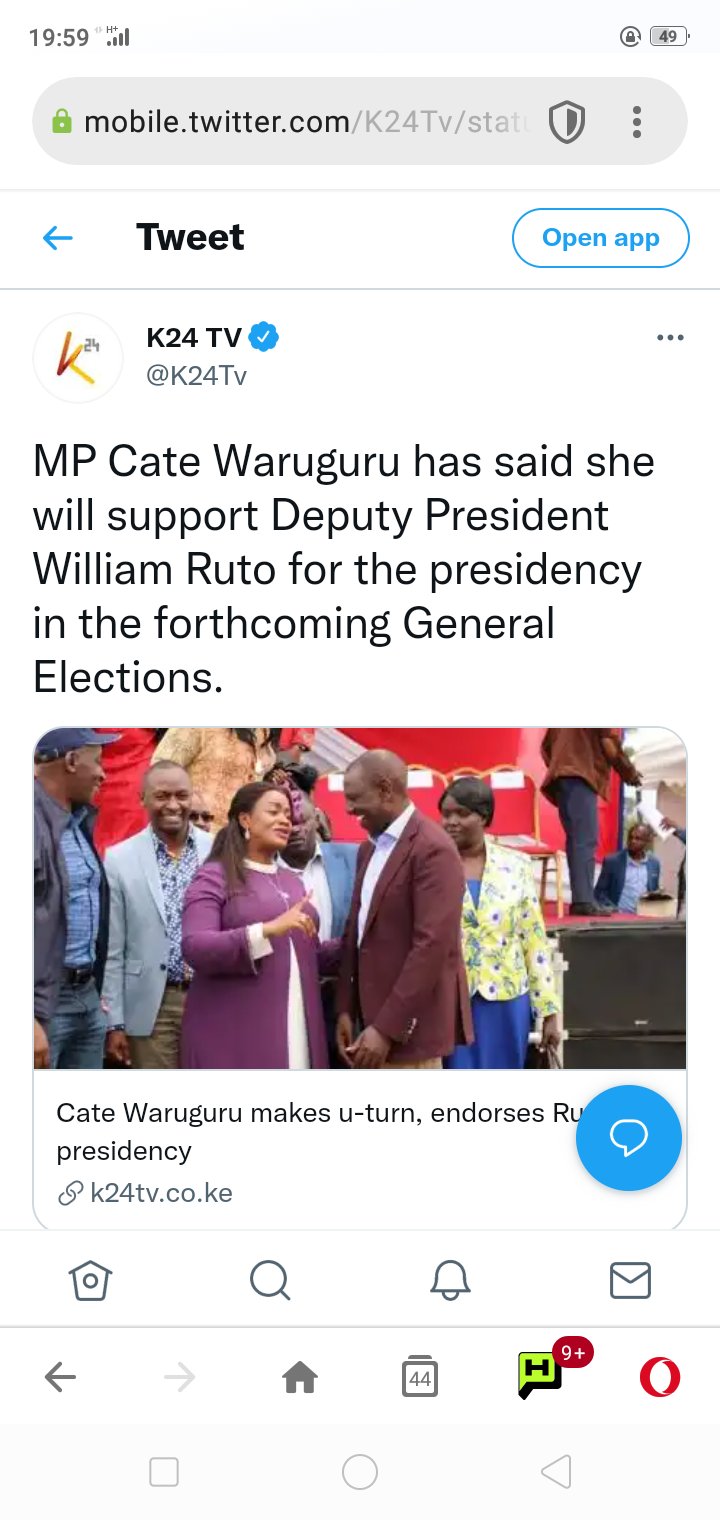This screenshot has width=720, height=1520.
Task: Tap the browser shield protection icon
Action: (567, 123)
